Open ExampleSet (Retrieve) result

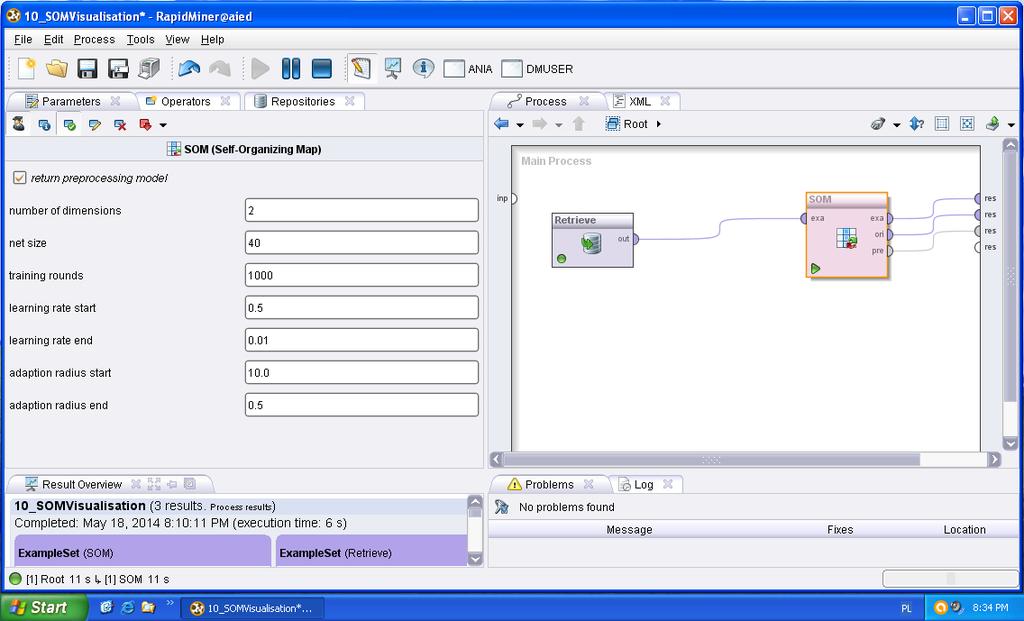(371, 552)
